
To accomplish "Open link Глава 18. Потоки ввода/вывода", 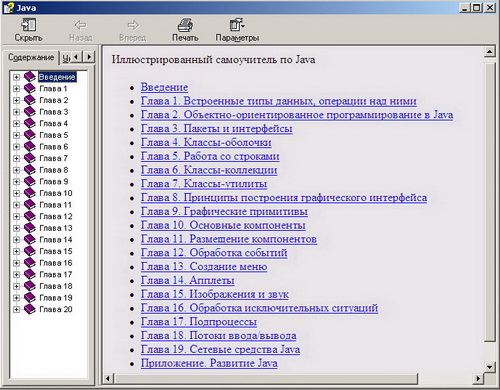I will (x=219, y=336).
